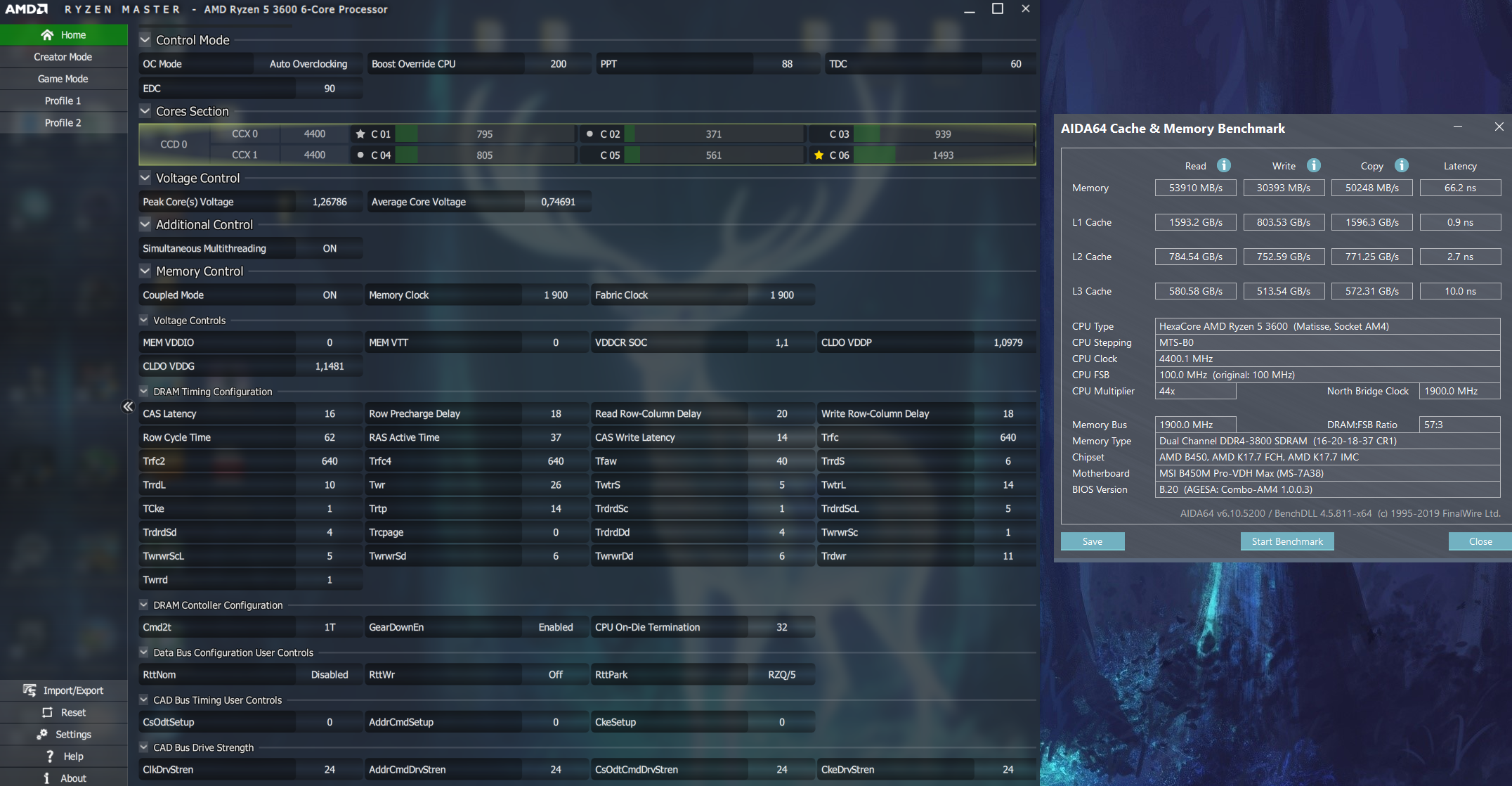The width and height of the screenshot is (1512, 786).
Task: Toggle Coupled Mode ON value
Action: (x=329, y=295)
